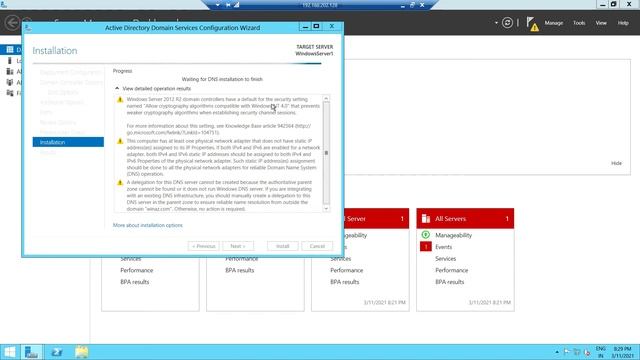640x360 pixels.
Task: Open dropdown on remote connection bar
Action: (x=218, y=5)
